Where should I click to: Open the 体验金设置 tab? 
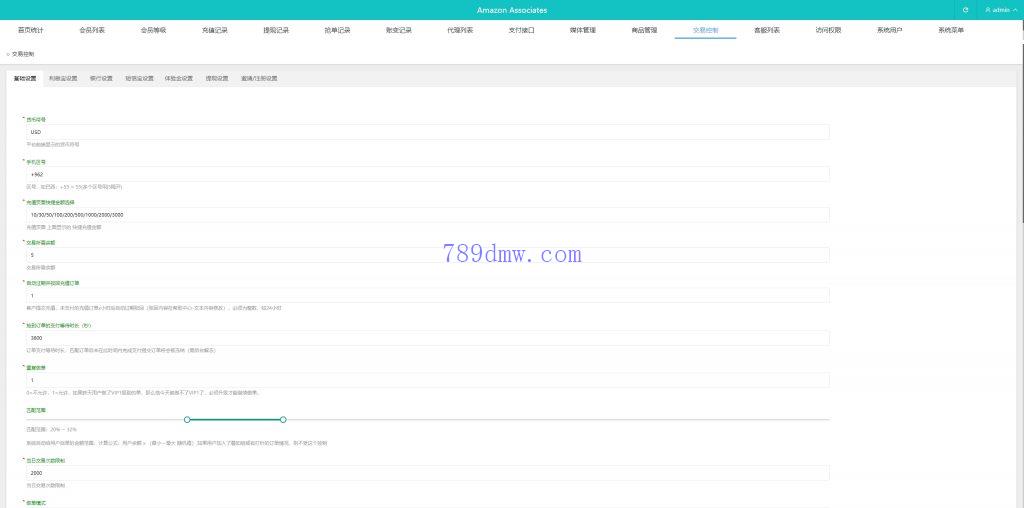click(178, 78)
